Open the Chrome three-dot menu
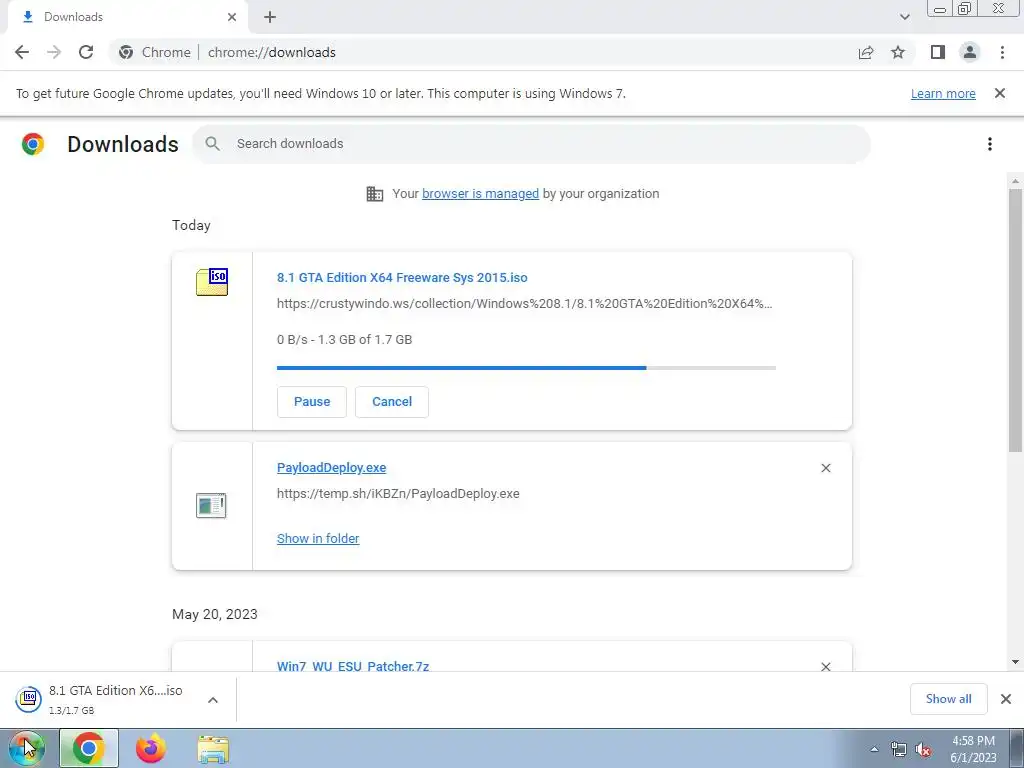The width and height of the screenshot is (1024, 768). click(x=1002, y=52)
